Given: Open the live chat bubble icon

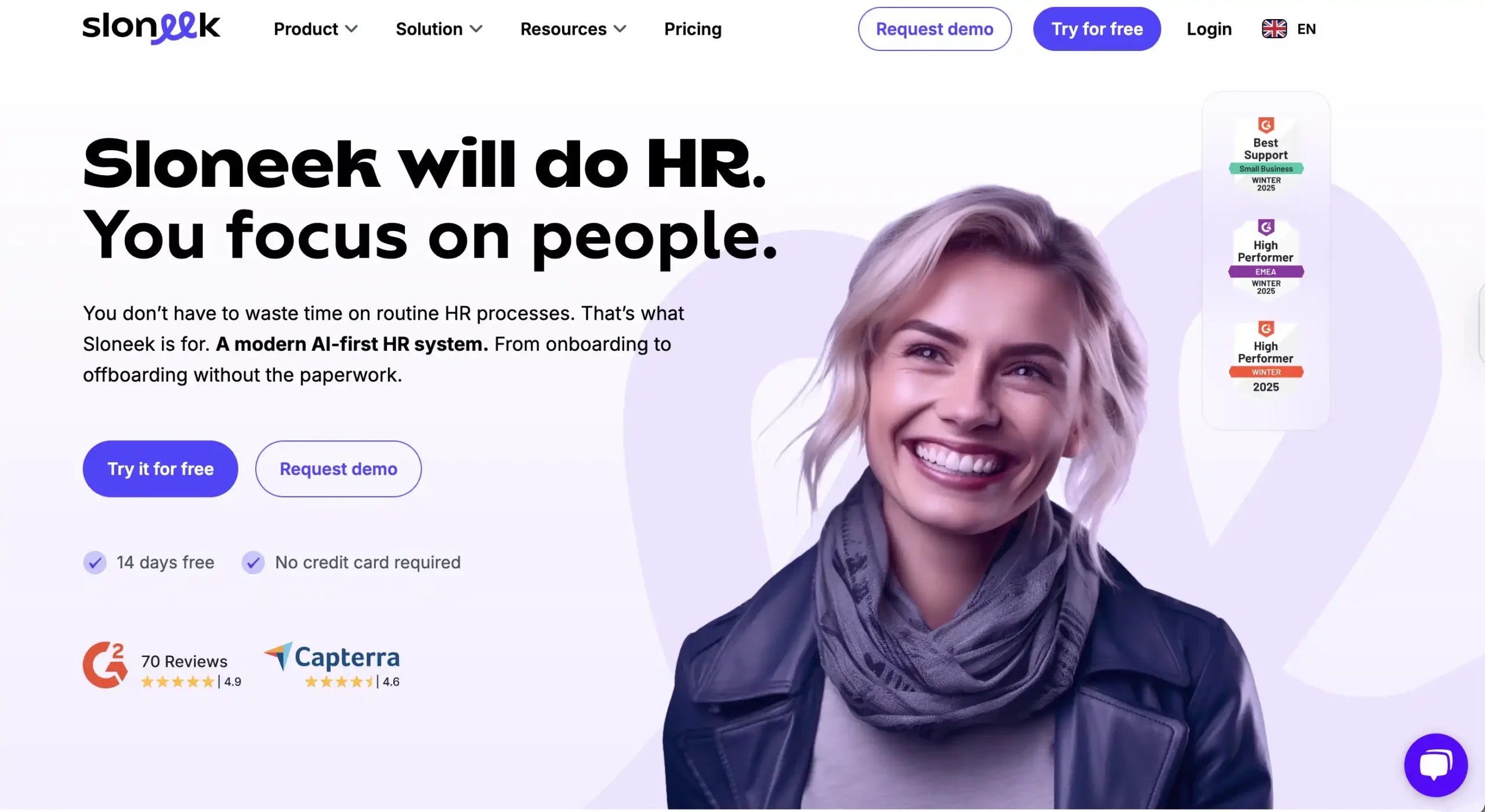Looking at the screenshot, I should (x=1436, y=765).
